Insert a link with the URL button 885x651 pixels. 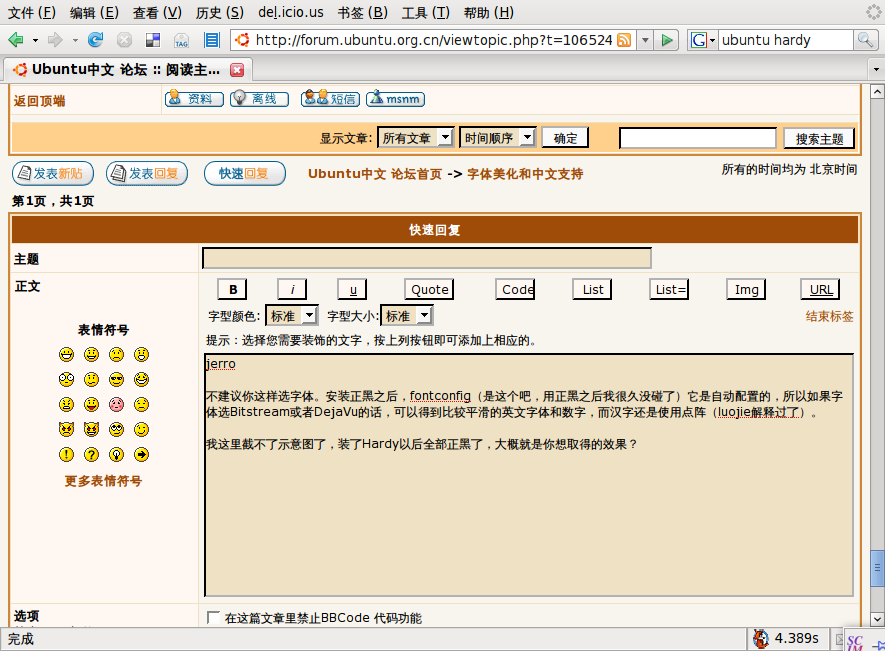point(821,290)
